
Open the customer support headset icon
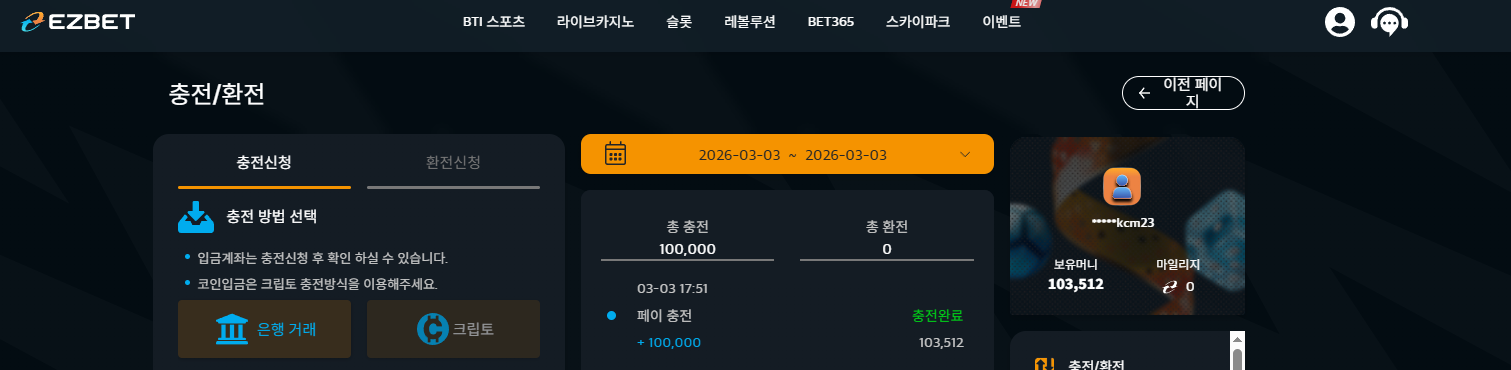click(1389, 22)
